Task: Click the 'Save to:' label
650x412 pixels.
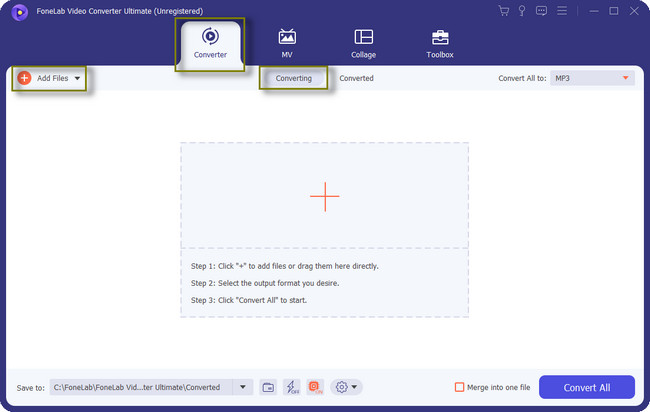Action: pyautogui.click(x=31, y=388)
